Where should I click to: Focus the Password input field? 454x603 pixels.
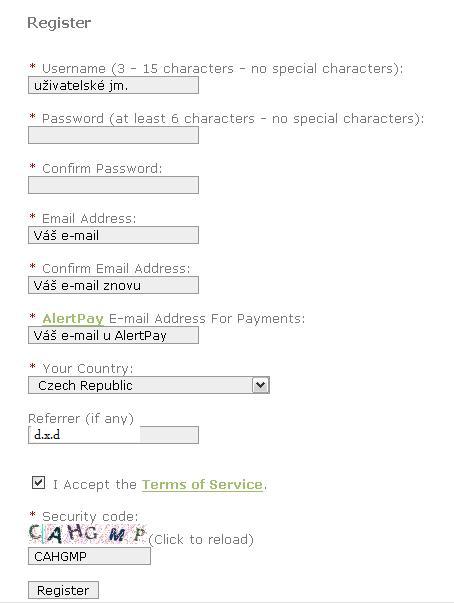tap(113, 135)
